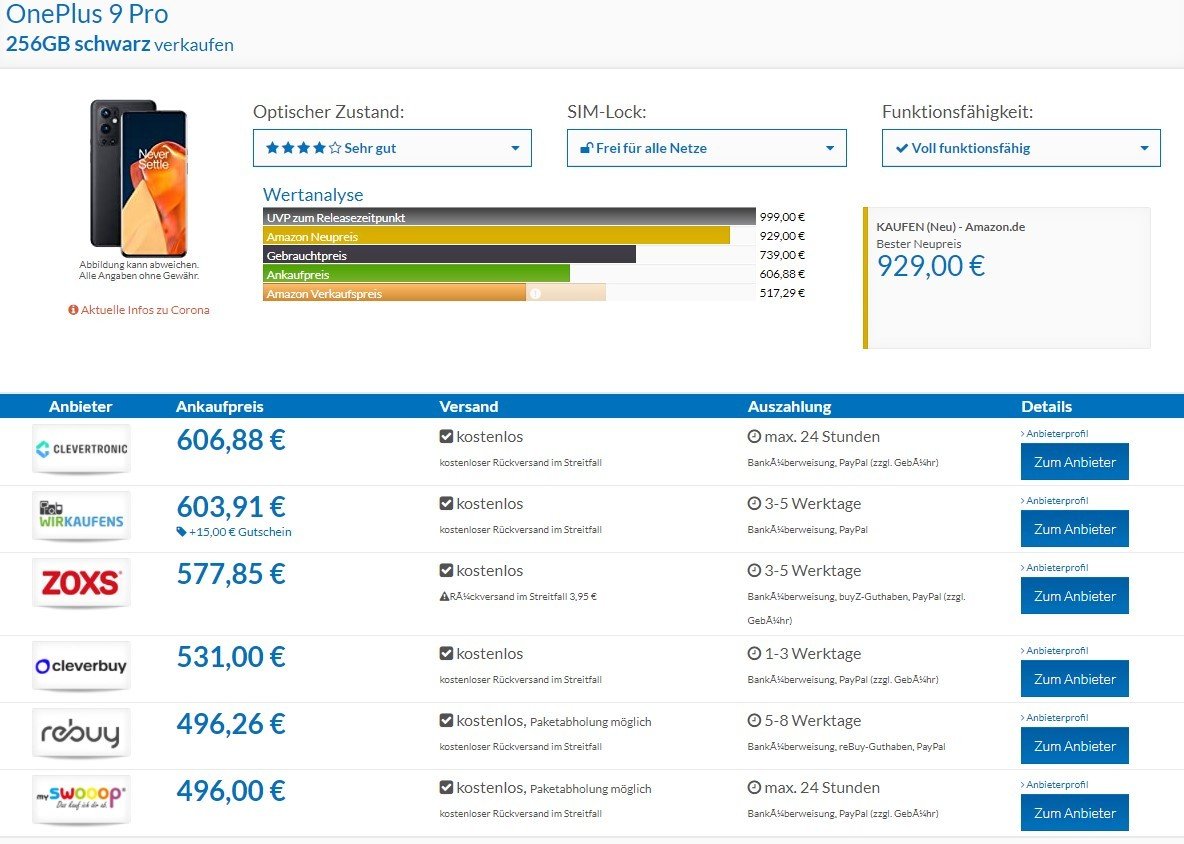Toggle kostenlos checkbox in ZOXS row
1184x844 pixels.
(x=446, y=571)
